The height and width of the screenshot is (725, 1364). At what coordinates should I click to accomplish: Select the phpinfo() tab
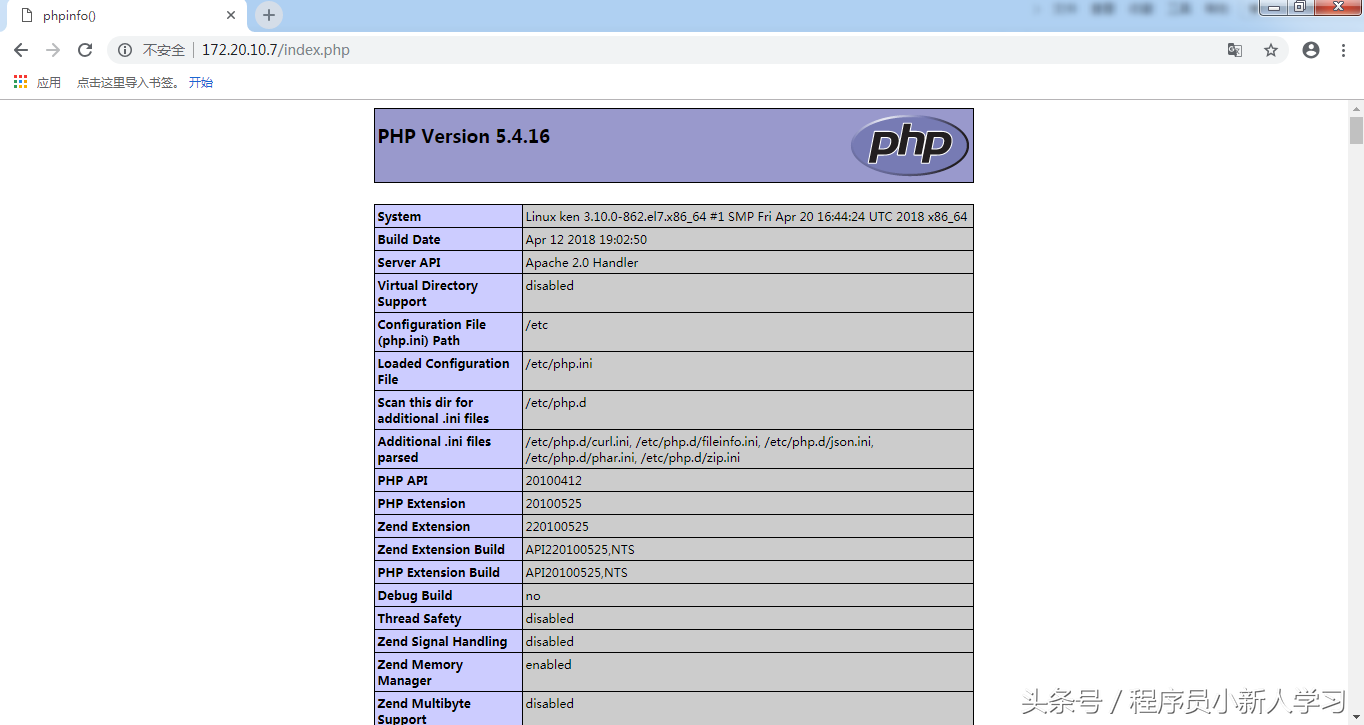126,16
